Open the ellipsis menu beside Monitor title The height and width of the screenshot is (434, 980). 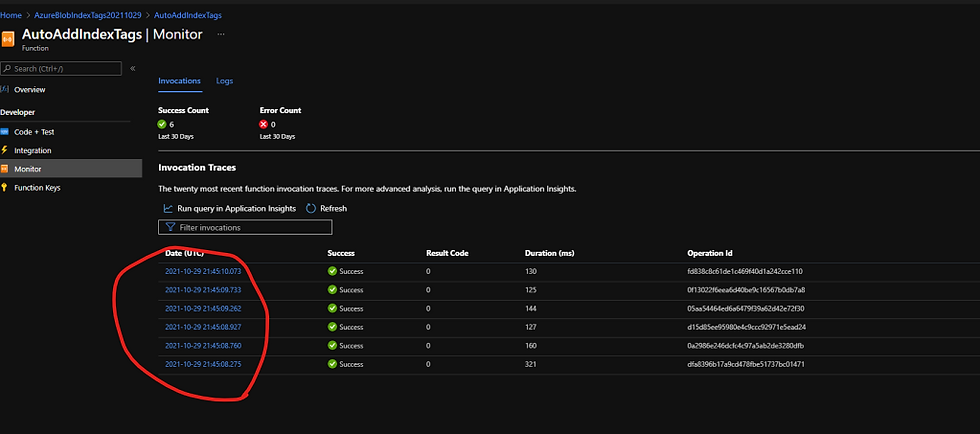(x=221, y=35)
